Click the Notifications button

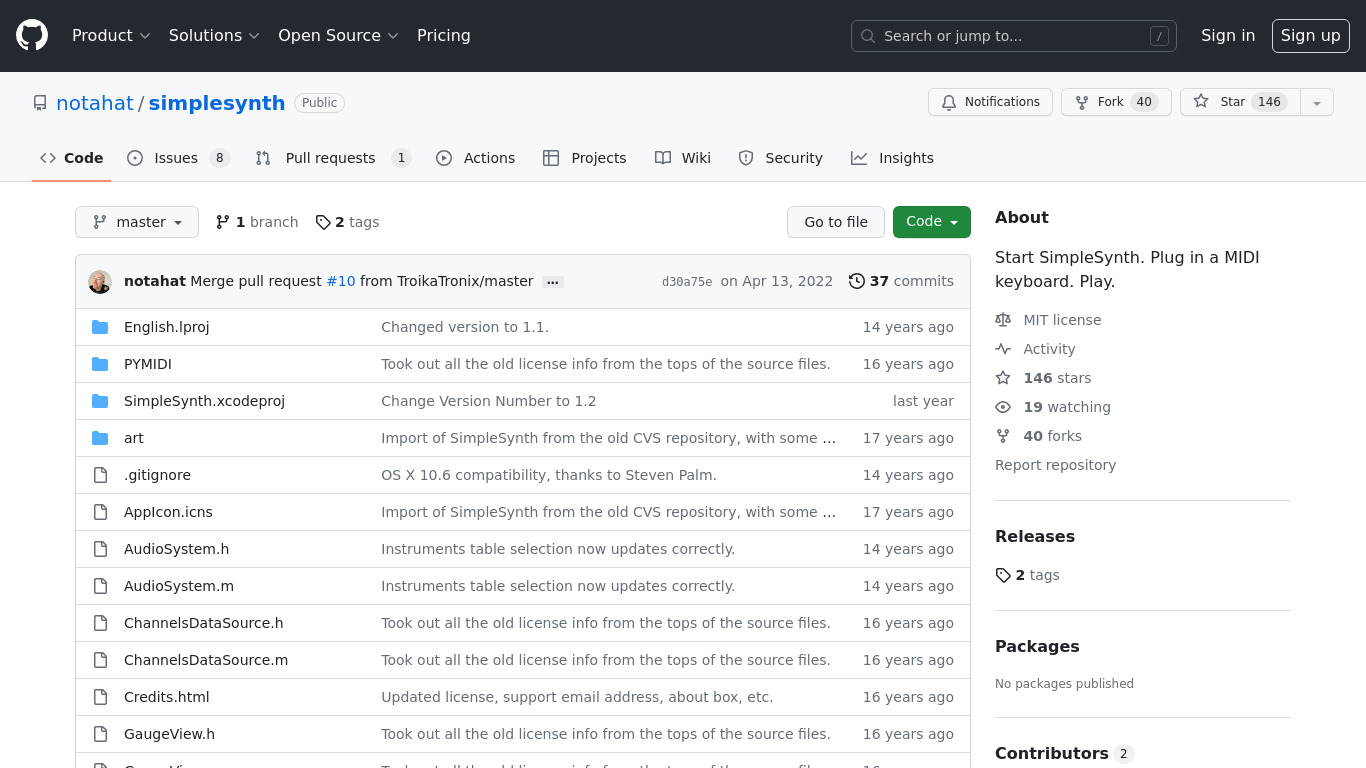pos(990,102)
